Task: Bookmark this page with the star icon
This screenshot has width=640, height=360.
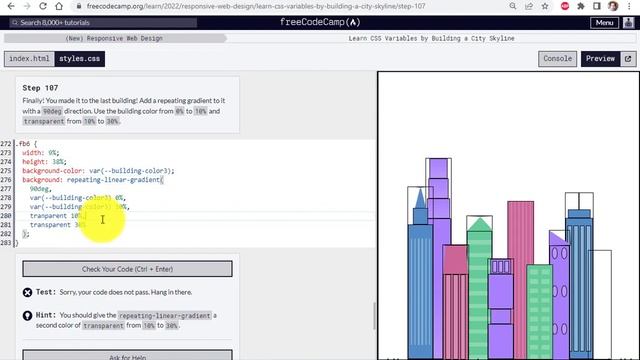Action: pyautogui.click(x=545, y=6)
